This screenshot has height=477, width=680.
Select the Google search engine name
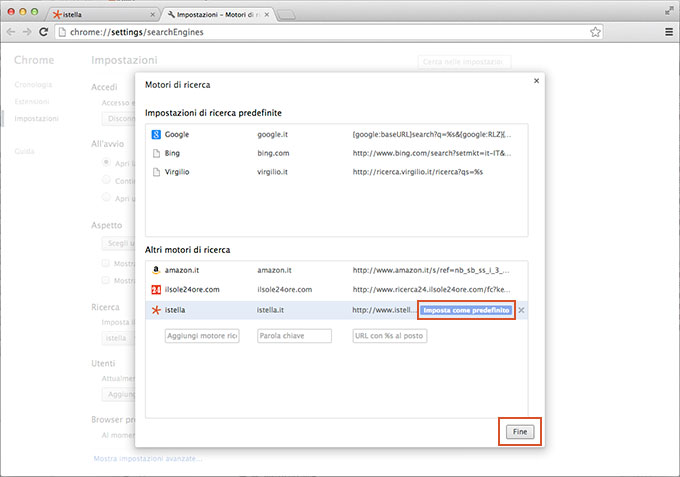[177, 134]
